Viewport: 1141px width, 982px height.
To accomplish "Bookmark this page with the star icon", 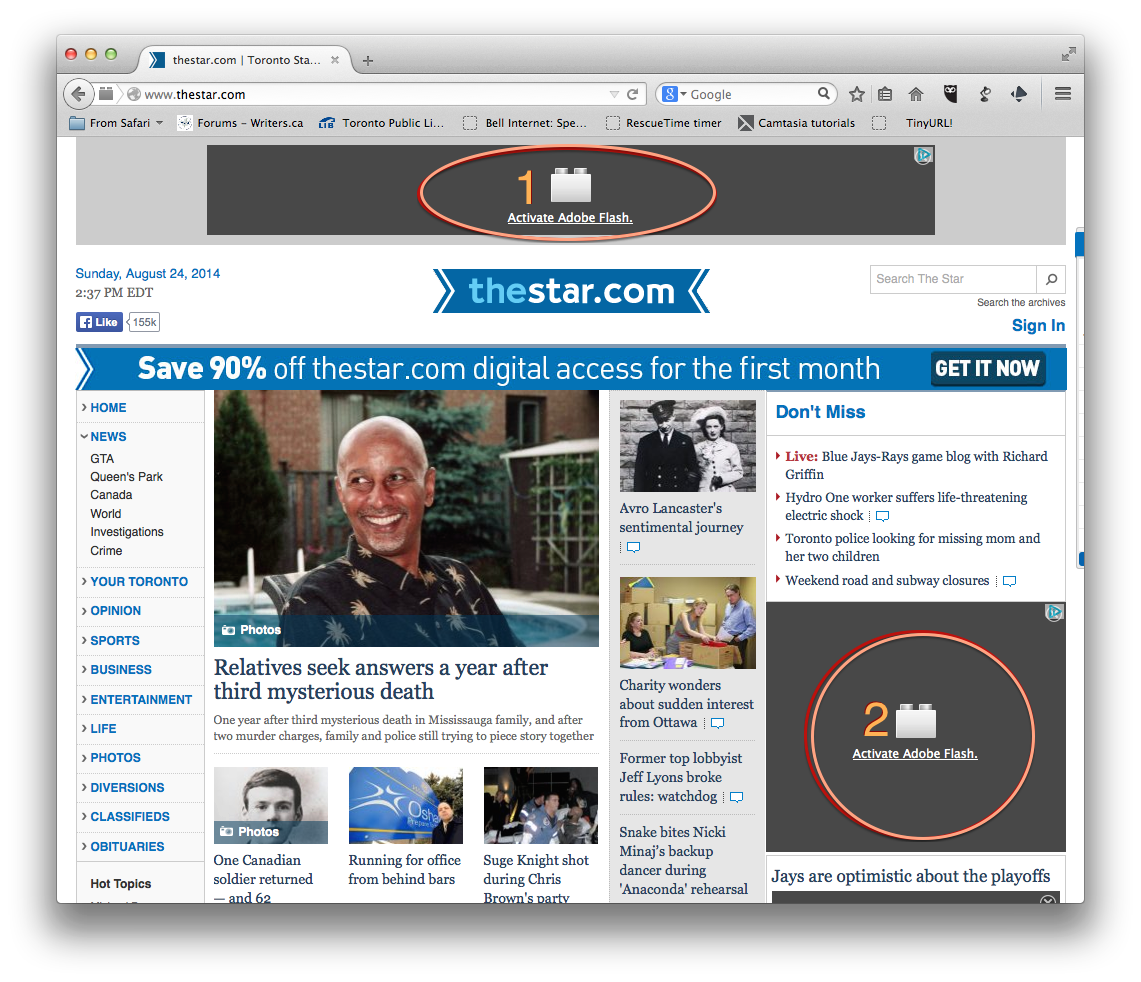I will (856, 94).
